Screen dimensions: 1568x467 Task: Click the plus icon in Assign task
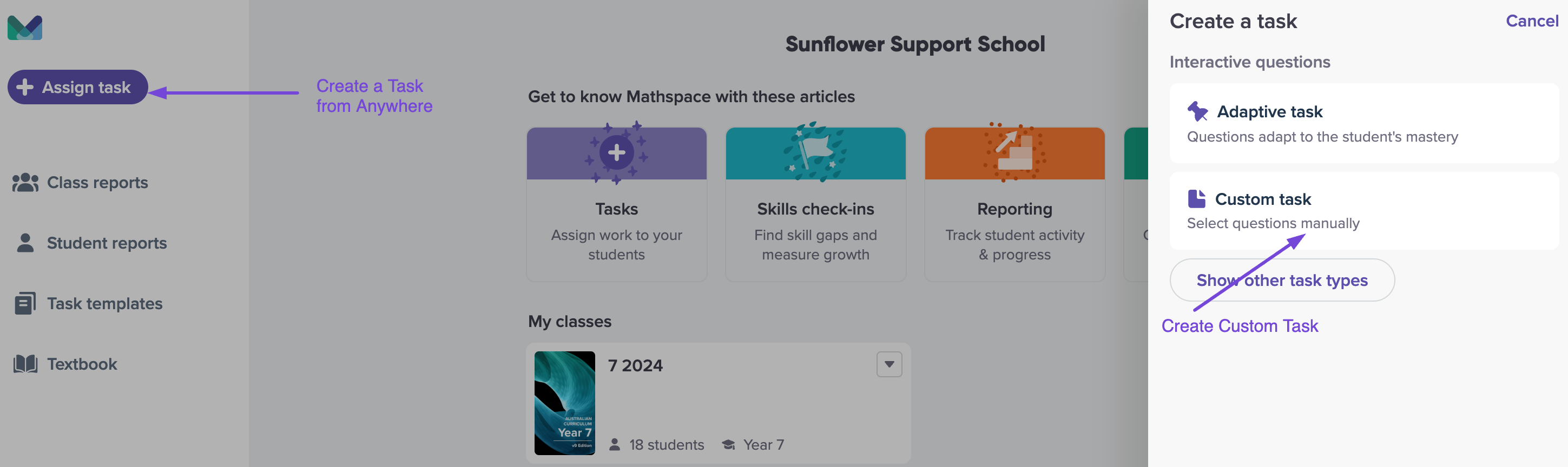(25, 87)
